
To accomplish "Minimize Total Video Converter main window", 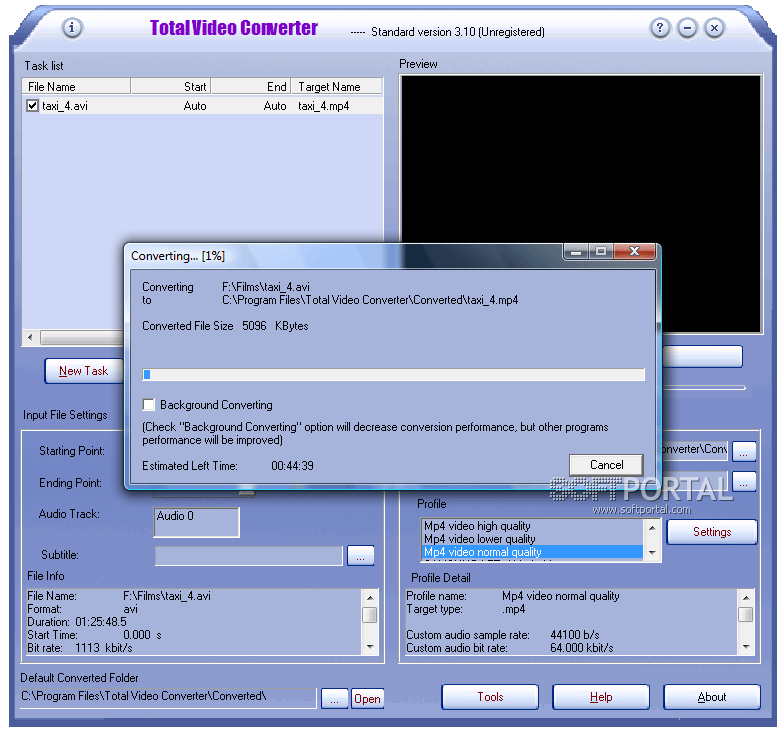I will (x=688, y=28).
